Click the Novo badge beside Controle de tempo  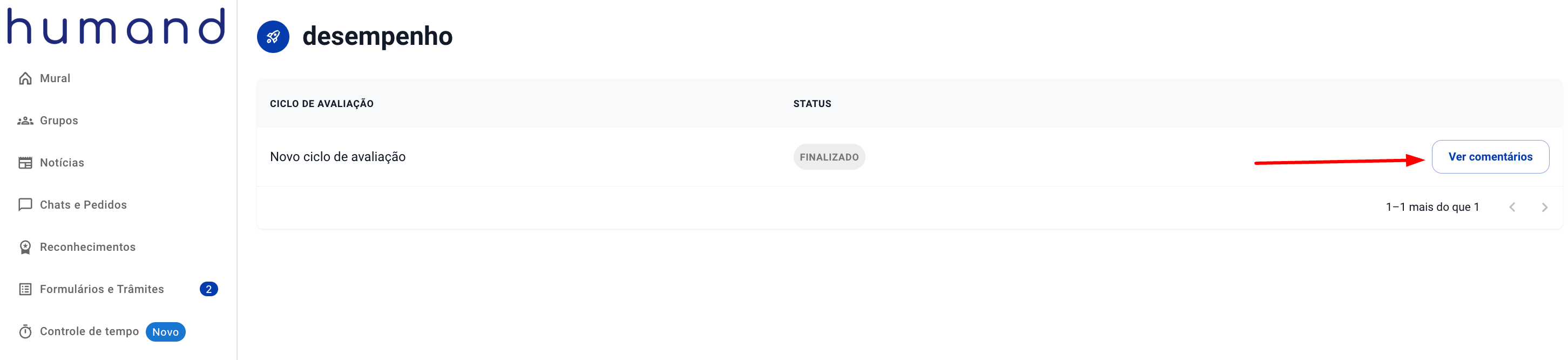click(x=166, y=332)
